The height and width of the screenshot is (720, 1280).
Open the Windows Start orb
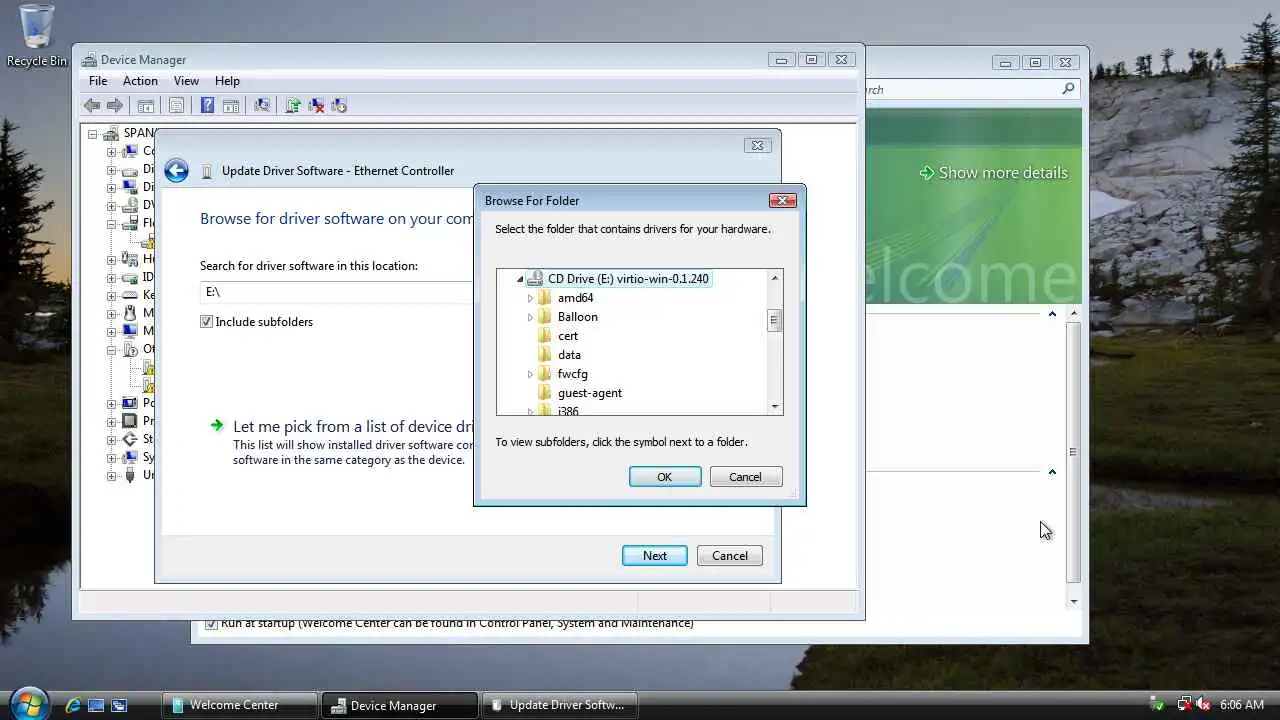29,703
